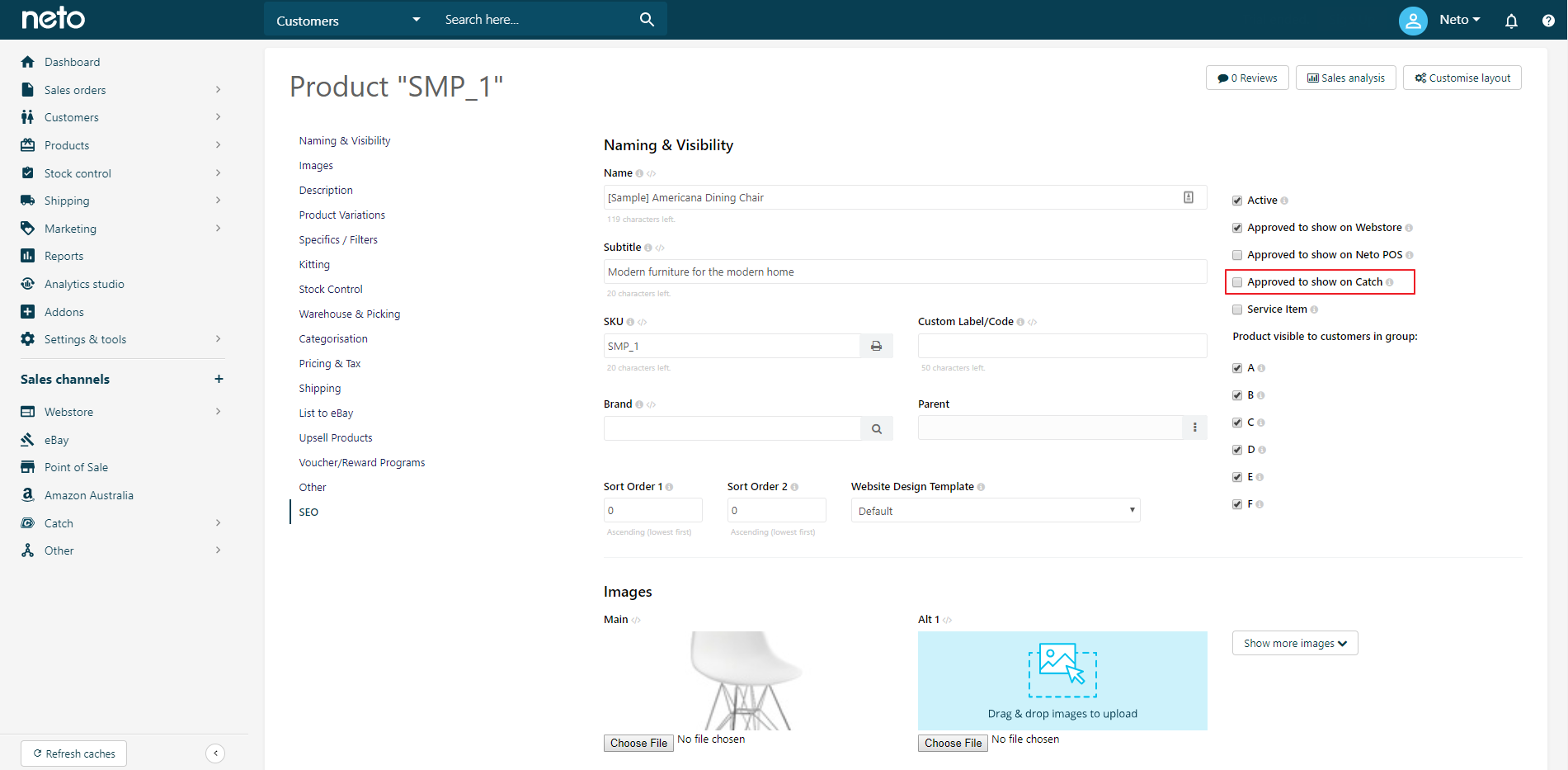Expand the Sales orders menu chevron
Screen dimensions: 1568x770
point(219,89)
